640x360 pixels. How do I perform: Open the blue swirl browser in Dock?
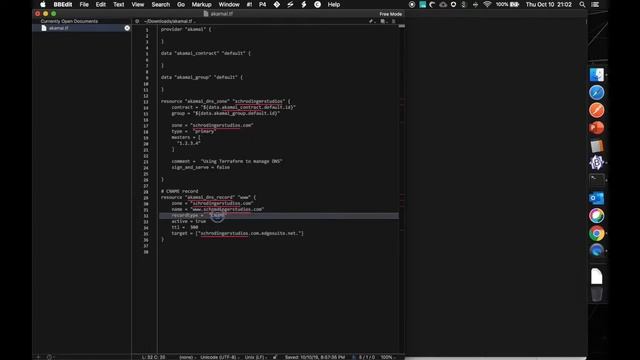[x=596, y=251]
